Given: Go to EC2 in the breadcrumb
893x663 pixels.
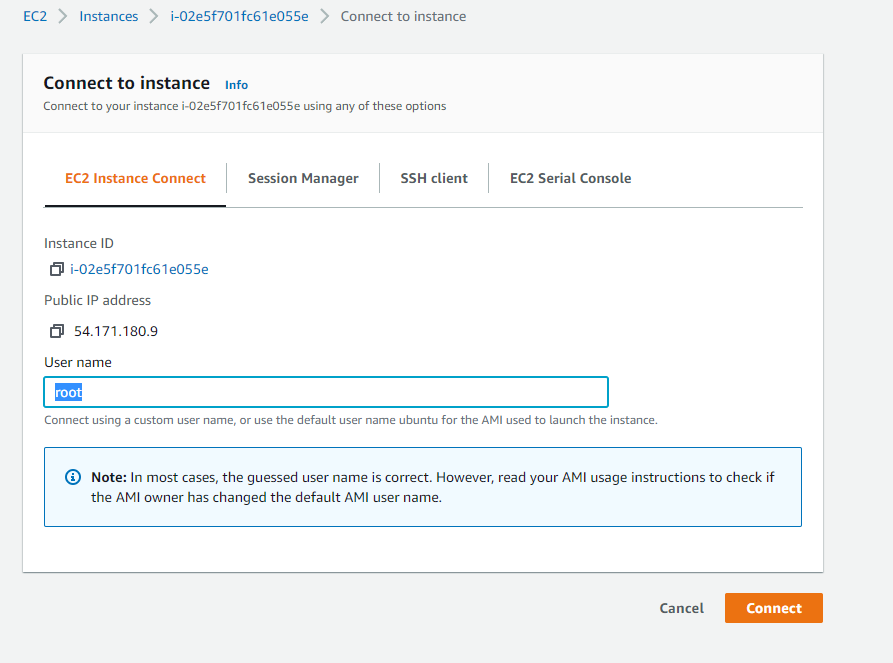Looking at the screenshot, I should (35, 16).
